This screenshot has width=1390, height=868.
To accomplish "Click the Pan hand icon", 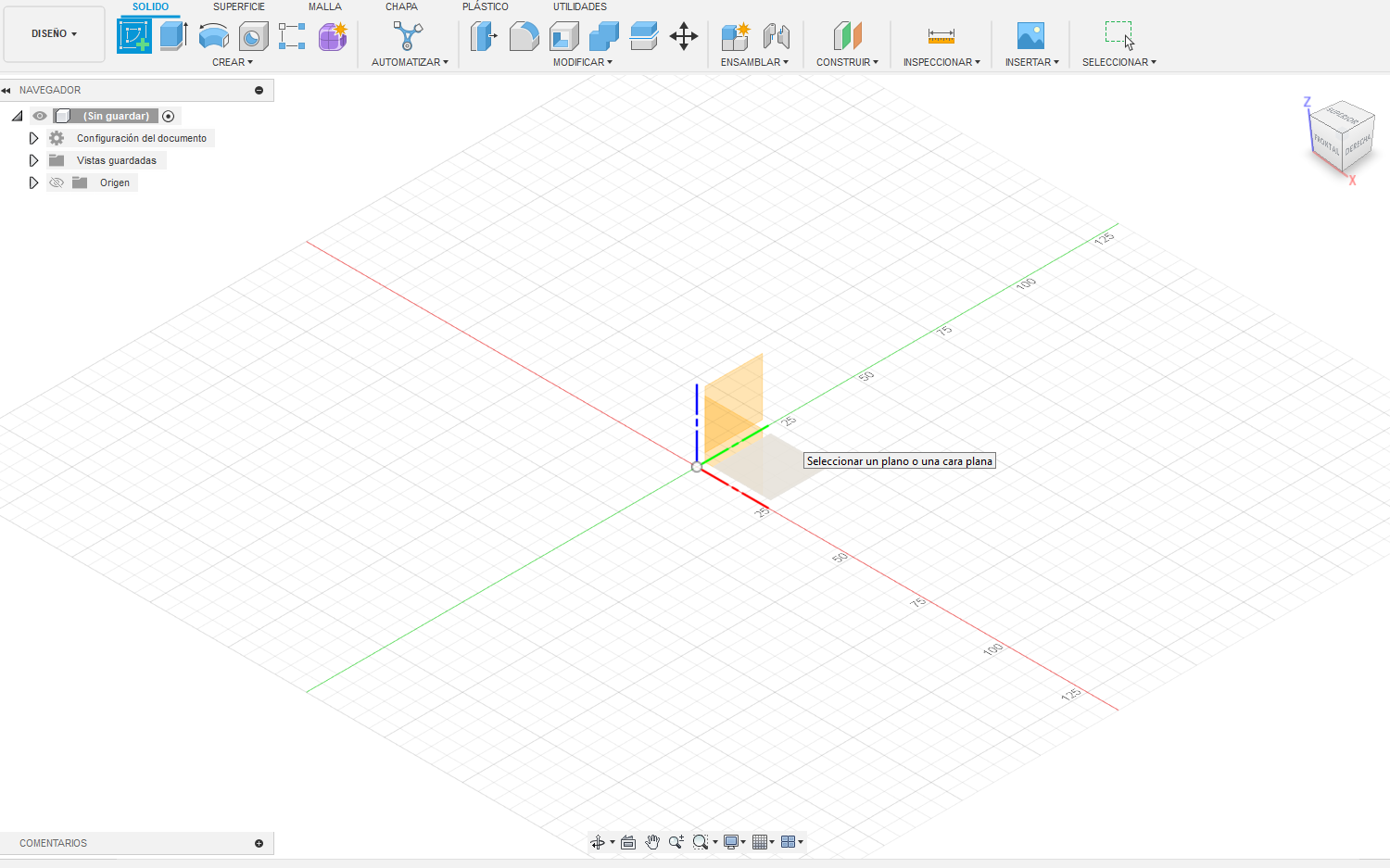I will [x=652, y=842].
